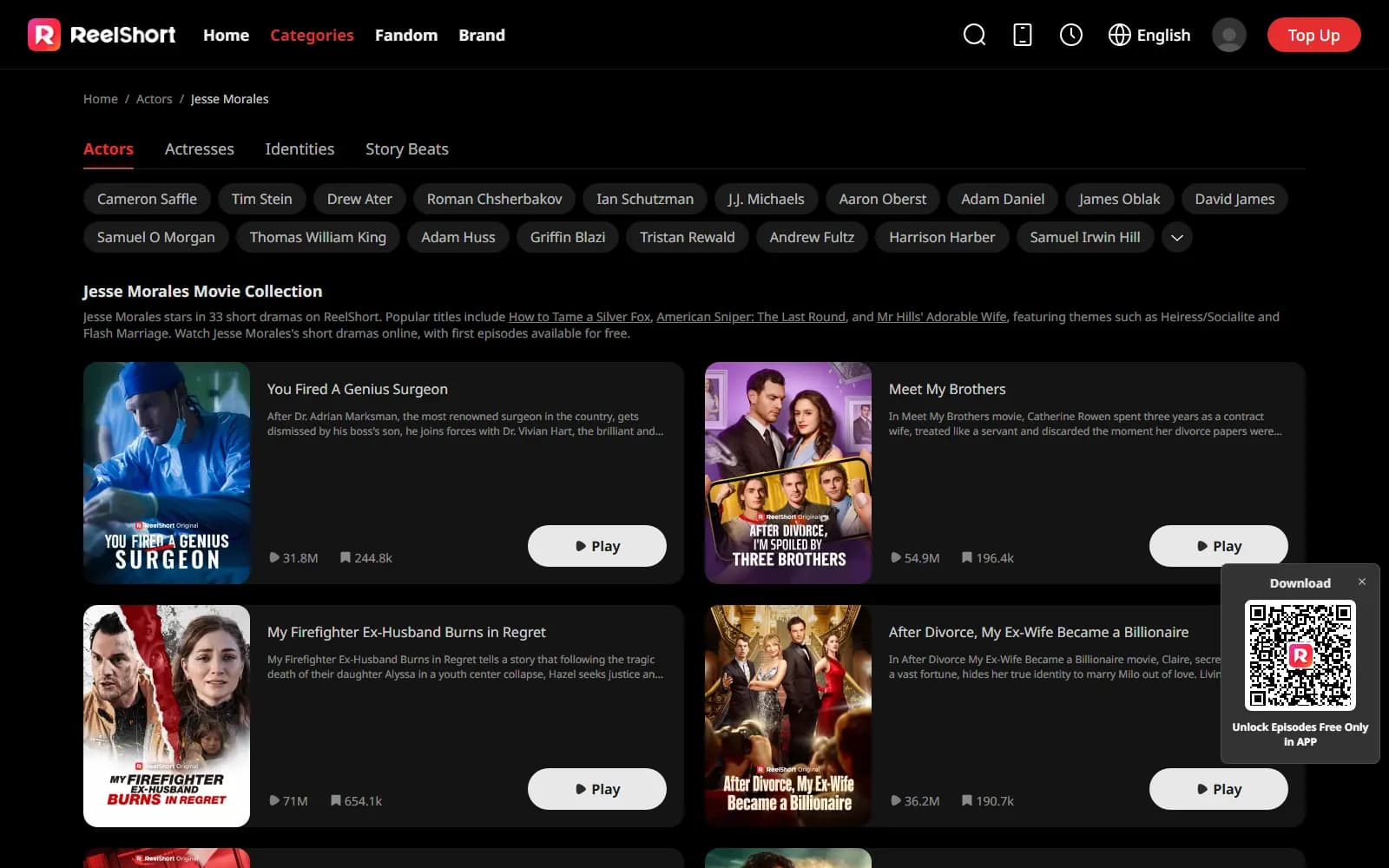This screenshot has height=868, width=1389.
Task: Select actor Samuel Irwin Hill
Action: pyautogui.click(x=1084, y=237)
